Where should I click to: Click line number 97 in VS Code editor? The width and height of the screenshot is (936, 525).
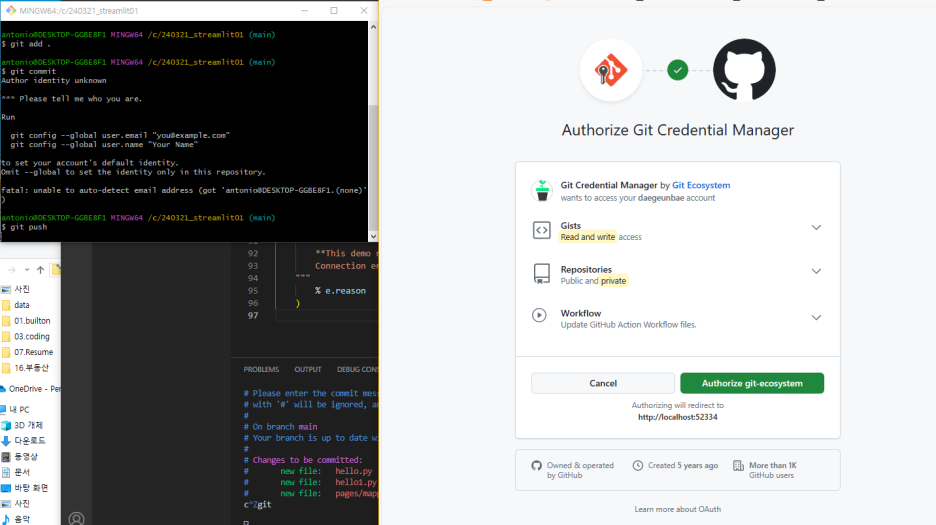click(x=253, y=315)
